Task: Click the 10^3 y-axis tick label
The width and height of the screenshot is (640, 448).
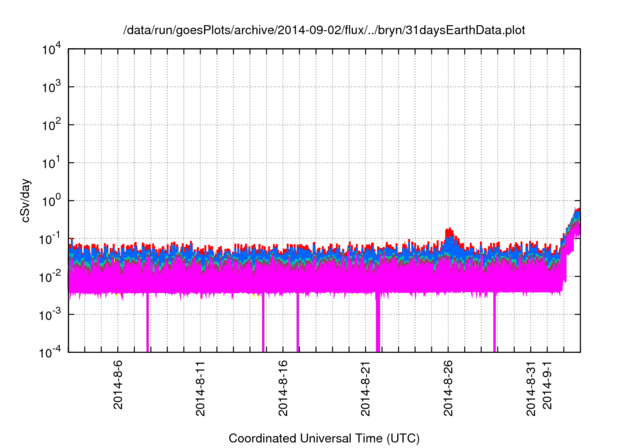Action: pyautogui.click(x=51, y=87)
